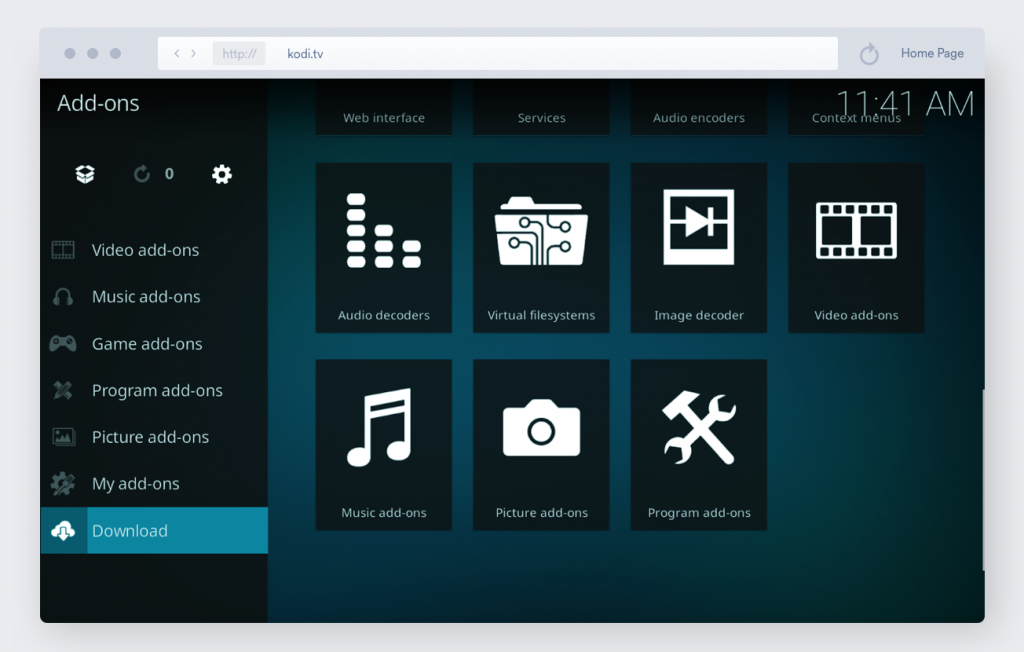Select the Web interface category tile
Viewport: 1024px width, 652px height.
pyautogui.click(x=384, y=108)
